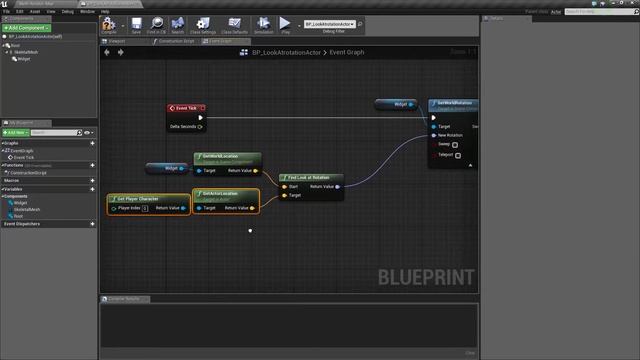Save the blueprint using Save icon
Image resolution: width=640 pixels, height=360 pixels.
pos(136,25)
